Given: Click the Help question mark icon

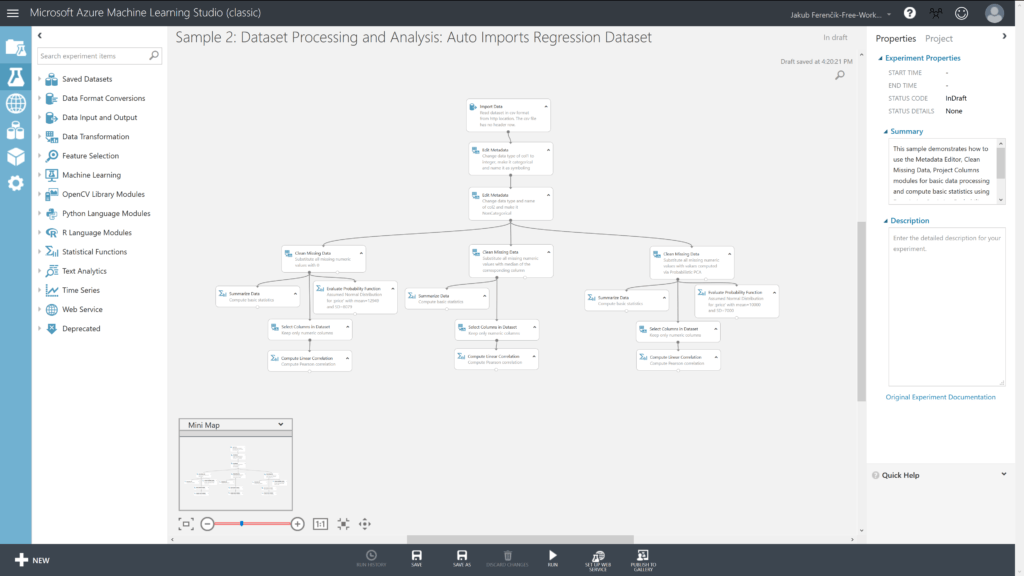Looking at the screenshot, I should coord(909,13).
